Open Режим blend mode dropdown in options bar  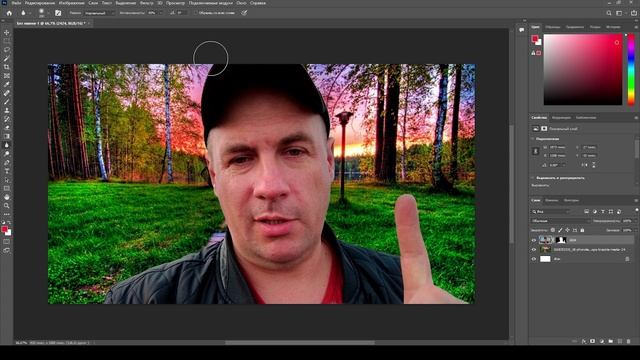[100, 13]
